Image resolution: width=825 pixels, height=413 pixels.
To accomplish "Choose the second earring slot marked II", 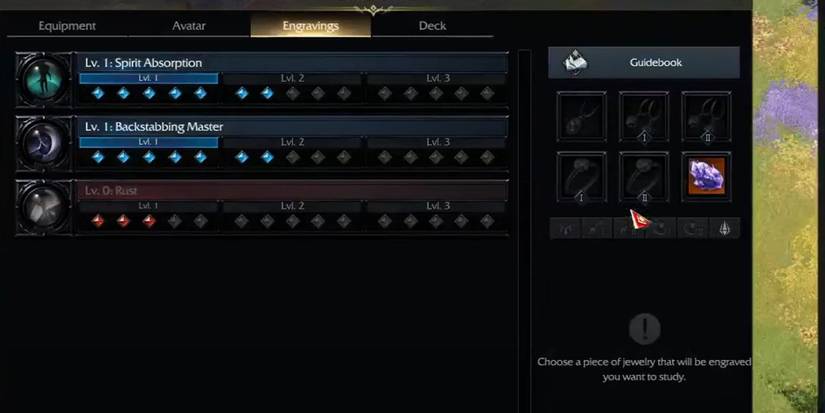I will 707,116.
